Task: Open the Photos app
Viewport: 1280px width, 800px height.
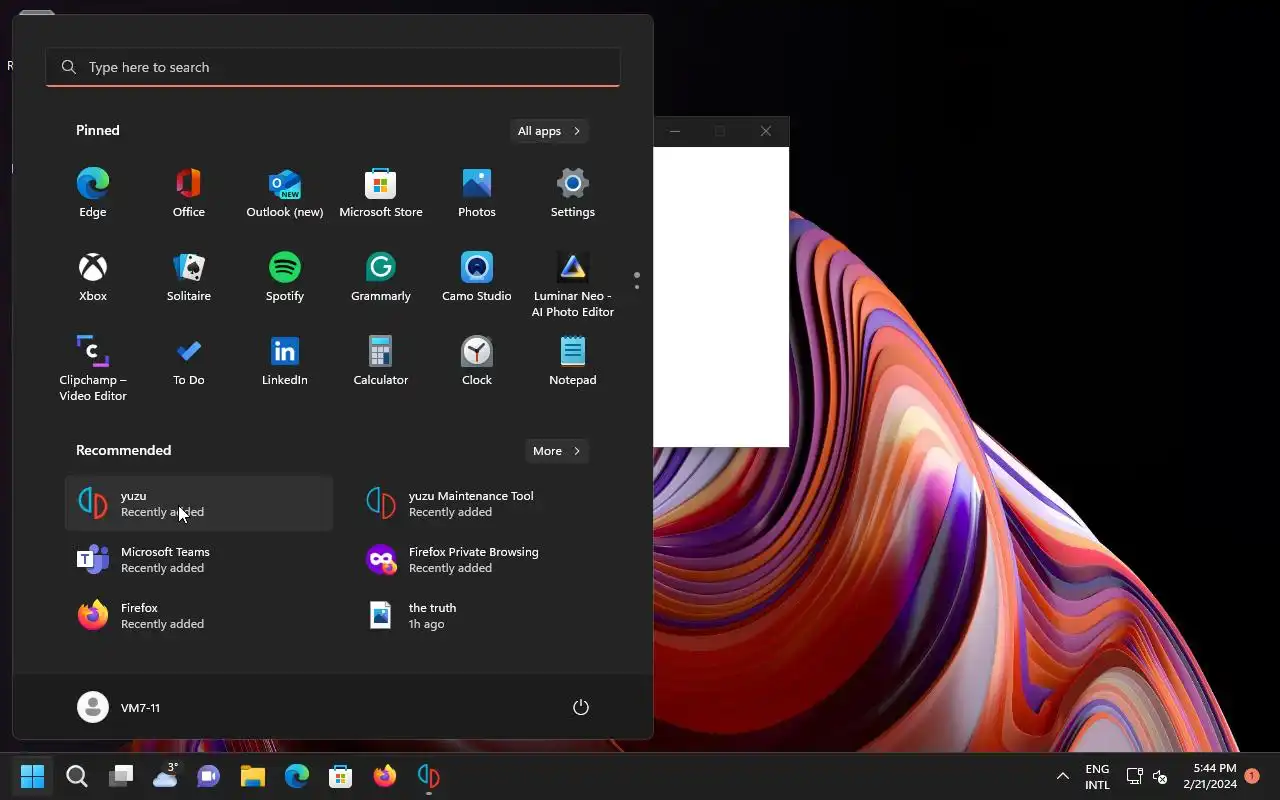Action: tap(477, 193)
